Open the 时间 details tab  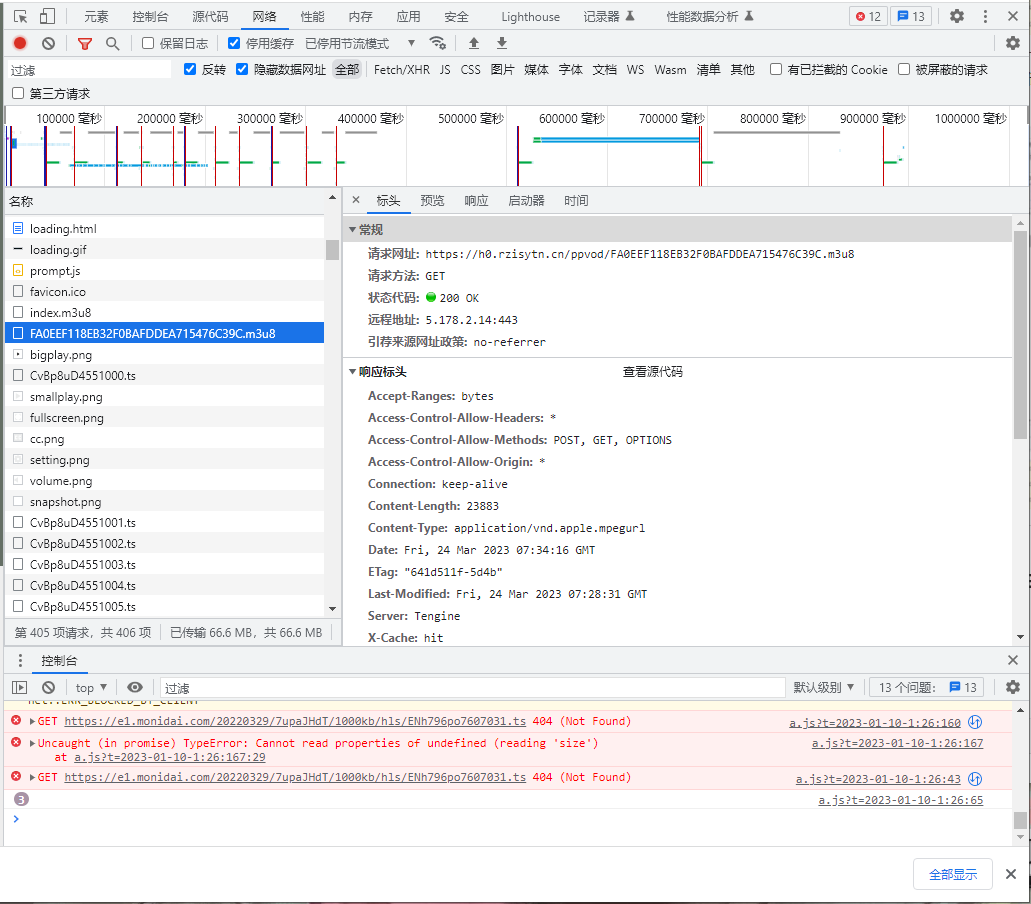pyautogui.click(x=576, y=201)
